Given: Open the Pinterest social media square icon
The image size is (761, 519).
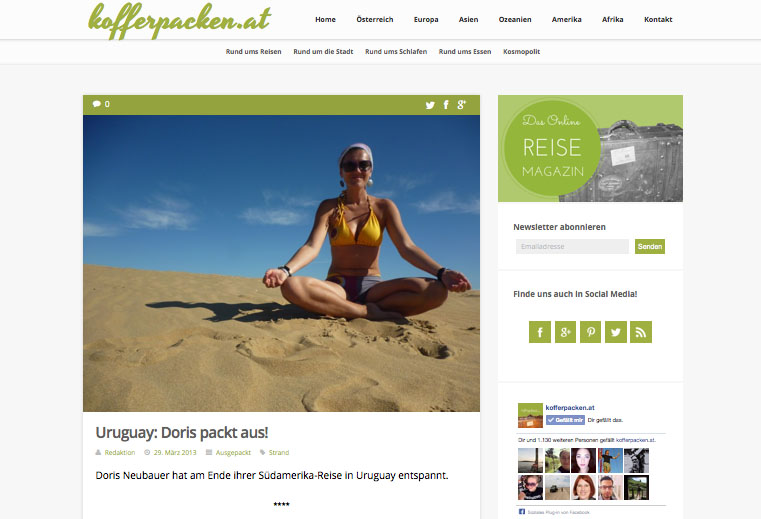Looking at the screenshot, I should click(x=590, y=332).
